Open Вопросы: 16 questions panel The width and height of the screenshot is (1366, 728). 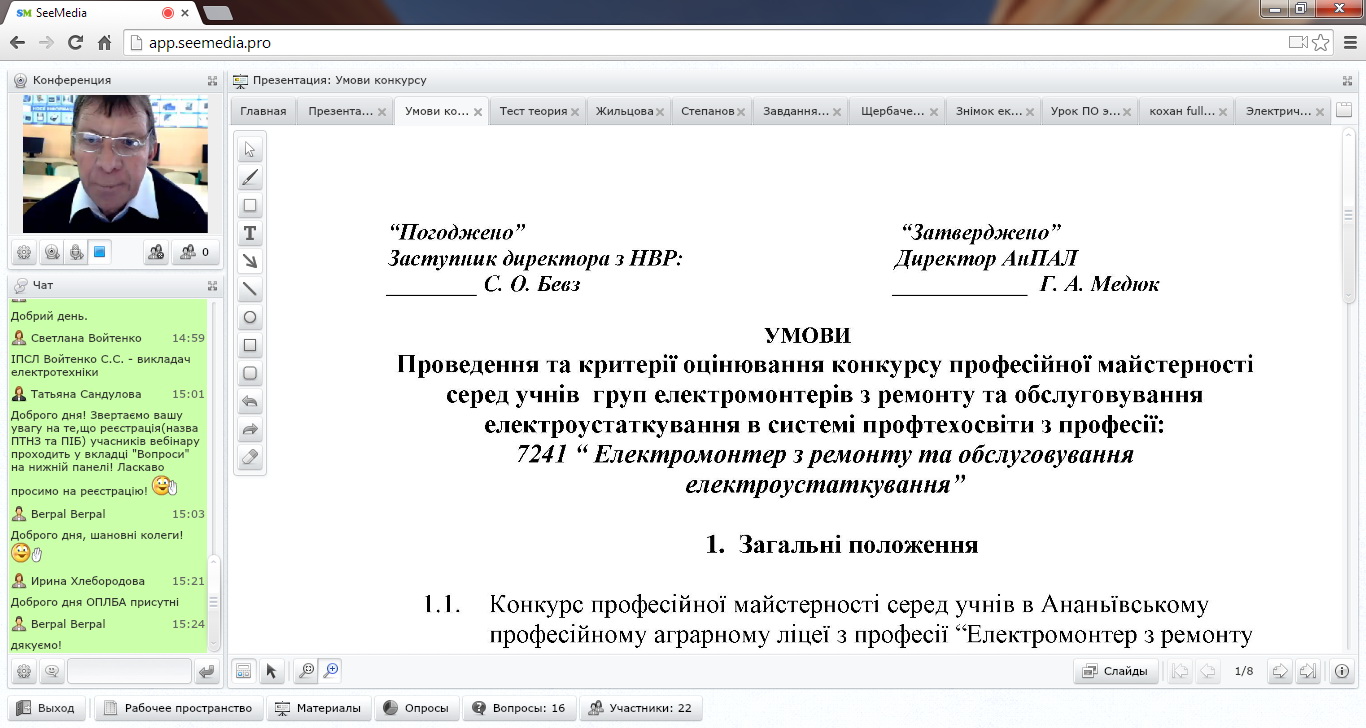pos(519,708)
